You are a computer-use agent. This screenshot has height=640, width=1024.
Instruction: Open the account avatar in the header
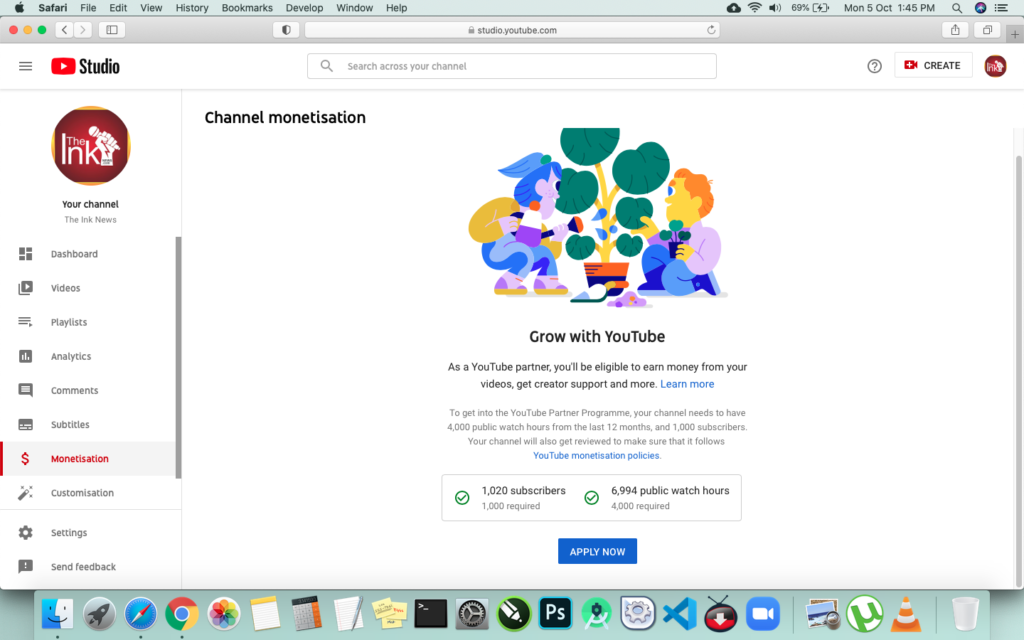(x=995, y=66)
